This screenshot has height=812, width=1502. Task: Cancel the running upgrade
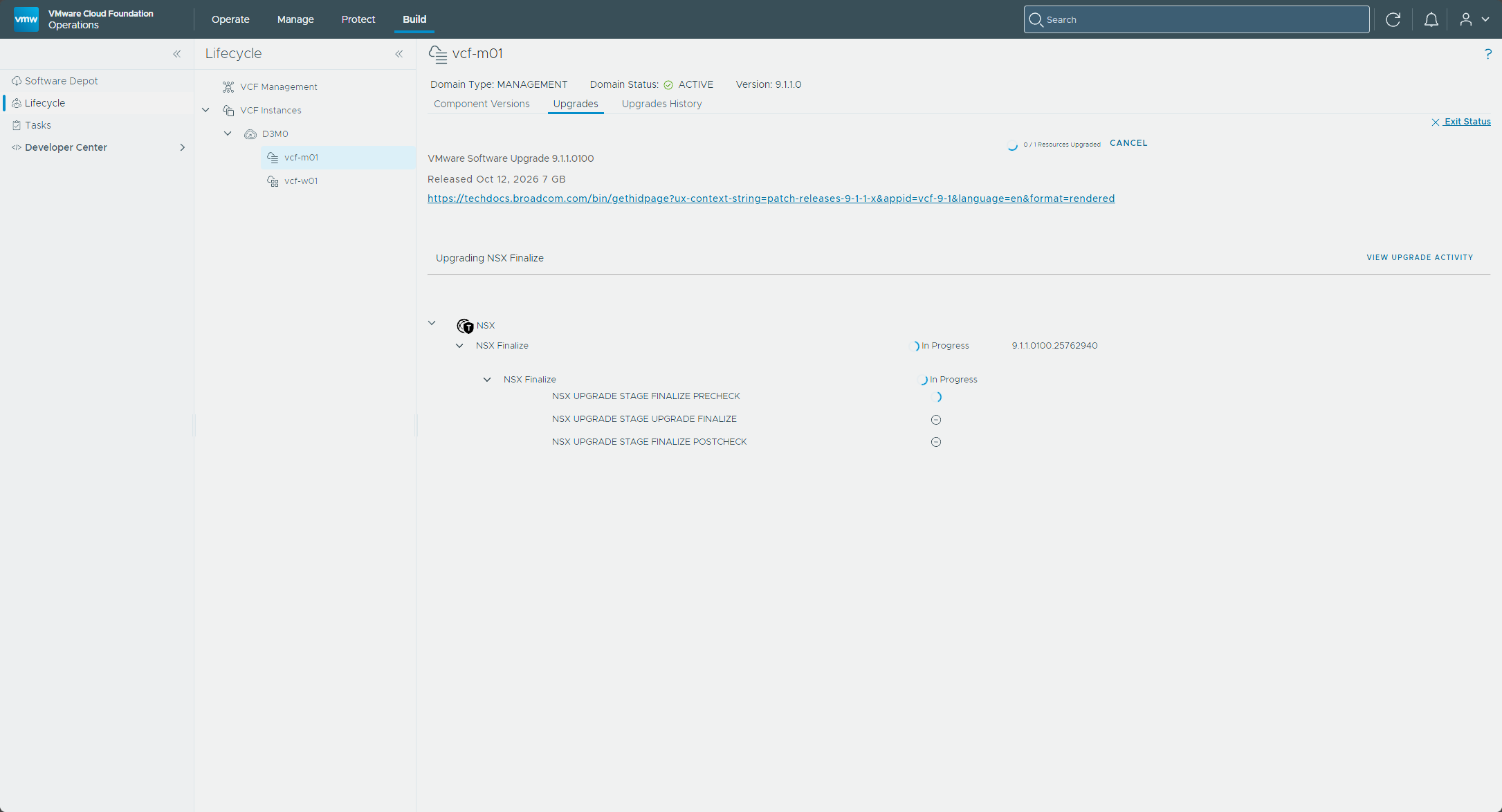(1128, 143)
